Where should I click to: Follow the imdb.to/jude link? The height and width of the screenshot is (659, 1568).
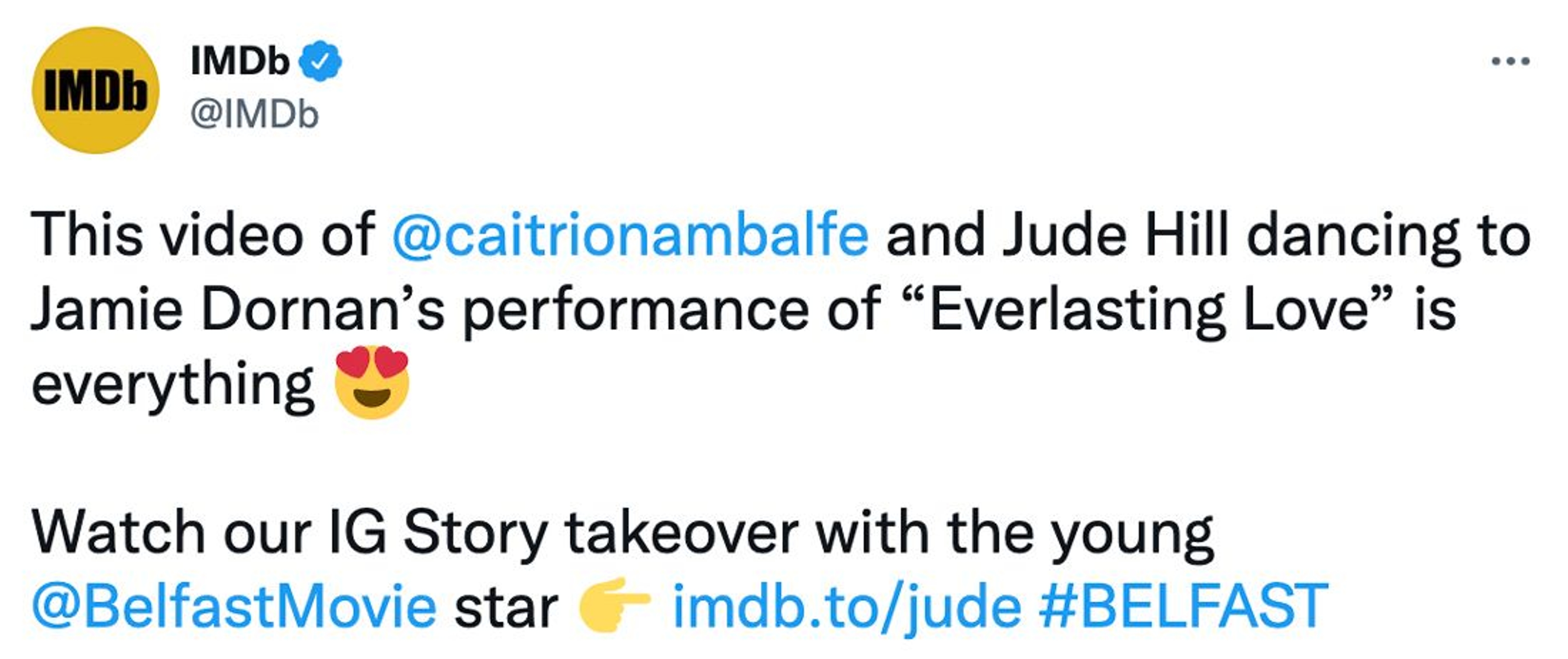coord(847,607)
